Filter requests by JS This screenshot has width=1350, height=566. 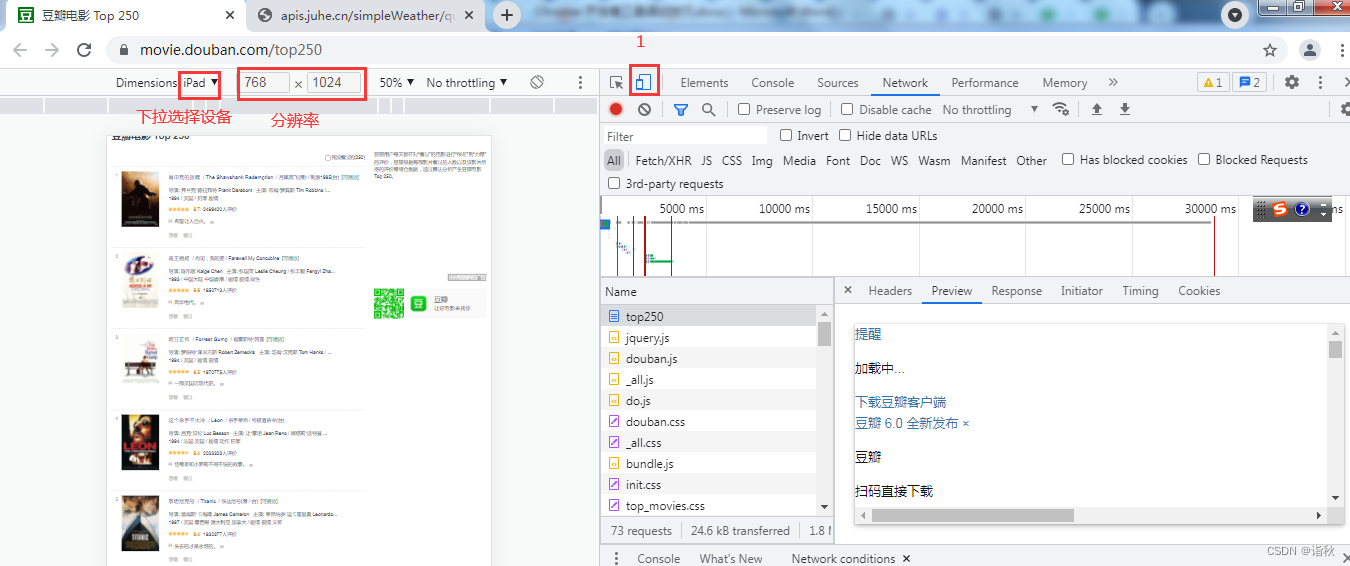(707, 160)
